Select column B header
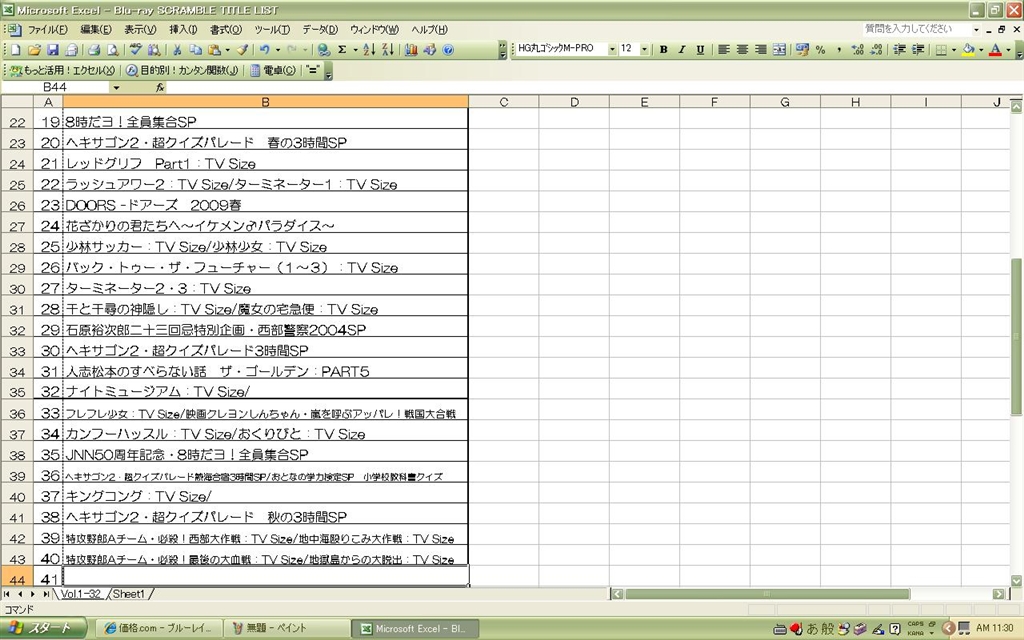 (265, 102)
